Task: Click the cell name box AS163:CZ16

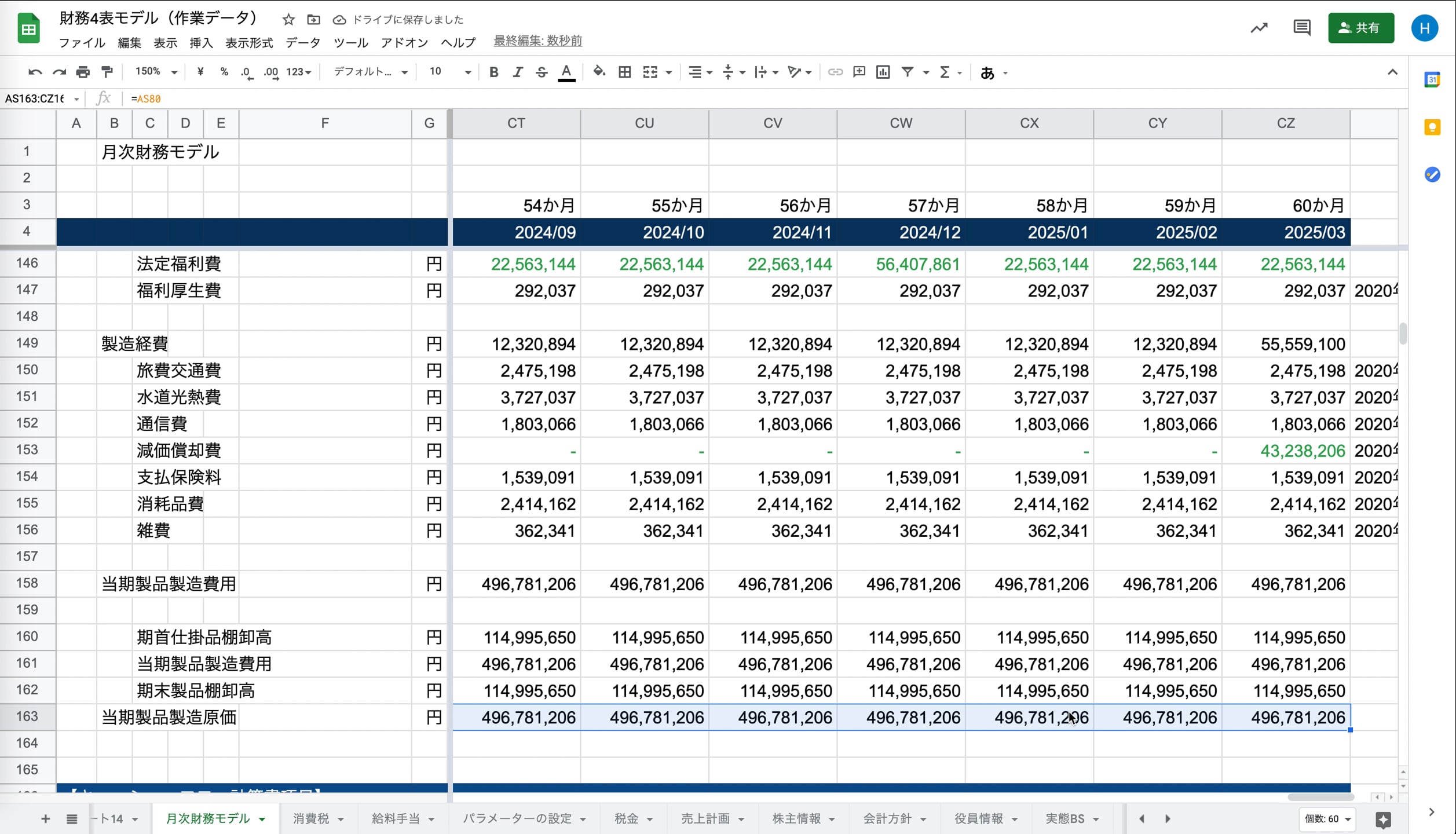Action: tap(36, 98)
